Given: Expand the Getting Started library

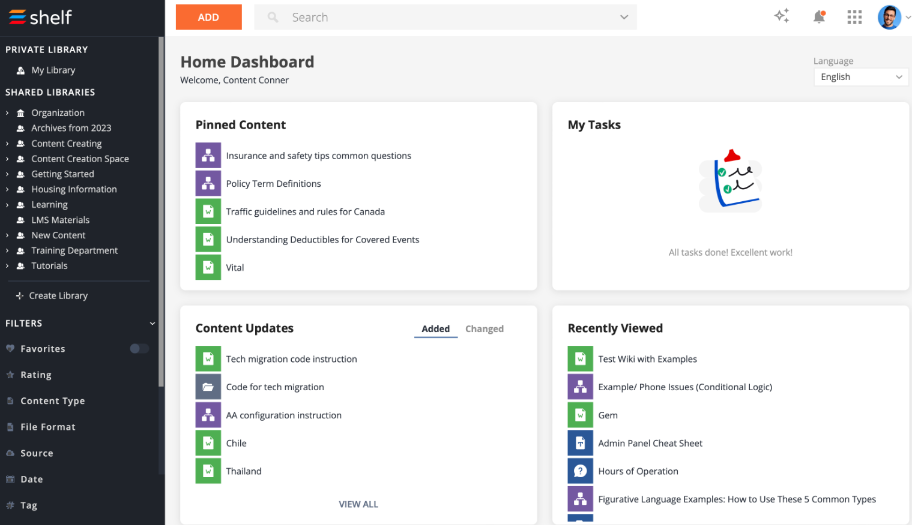Looking at the screenshot, I should (7, 174).
